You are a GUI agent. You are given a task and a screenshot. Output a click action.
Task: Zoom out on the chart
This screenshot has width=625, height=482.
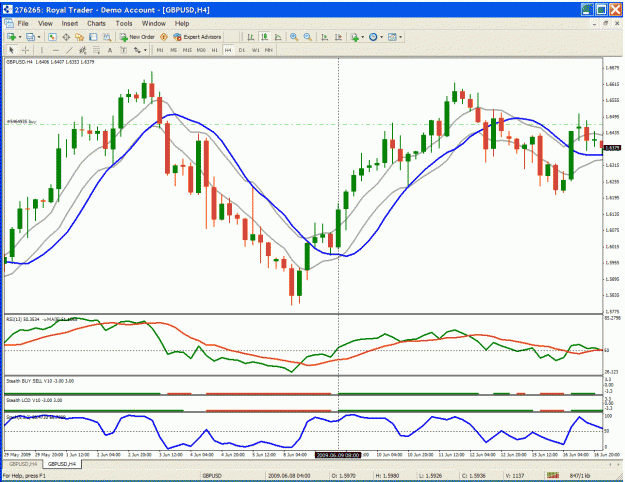point(307,37)
